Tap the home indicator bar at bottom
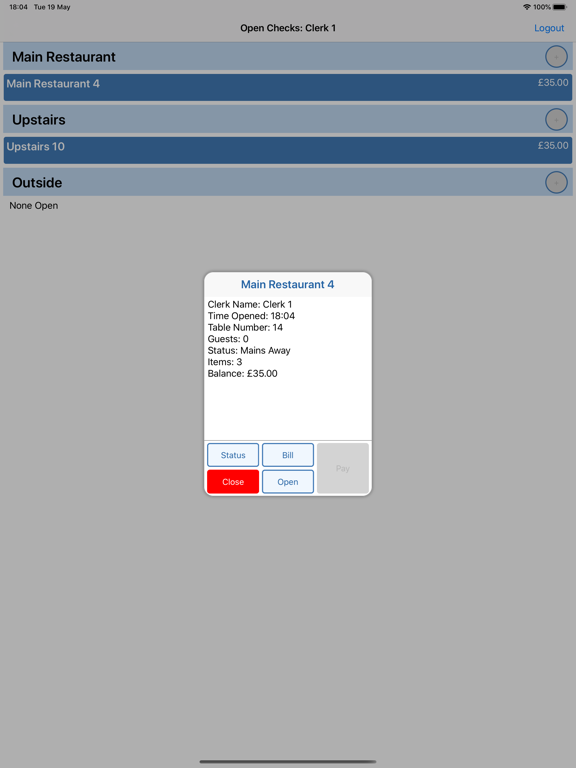Image resolution: width=576 pixels, height=768 pixels. click(288, 762)
